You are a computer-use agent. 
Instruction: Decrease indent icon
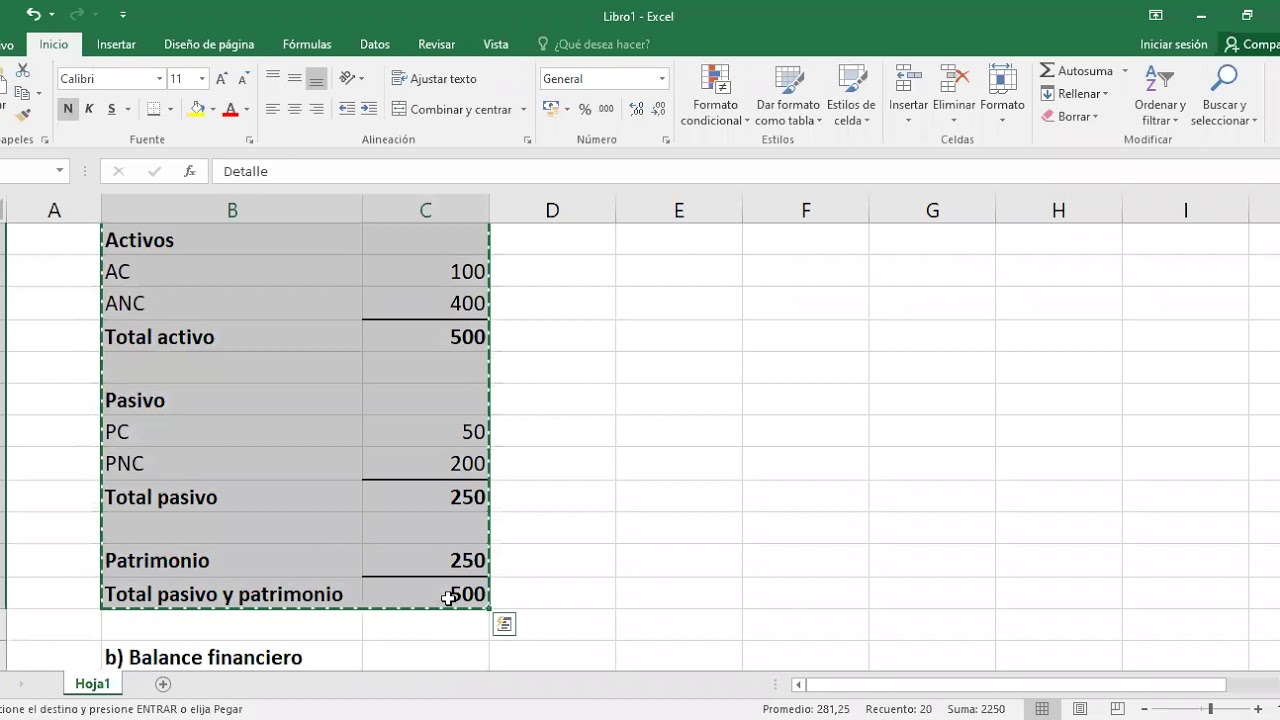[x=347, y=109]
